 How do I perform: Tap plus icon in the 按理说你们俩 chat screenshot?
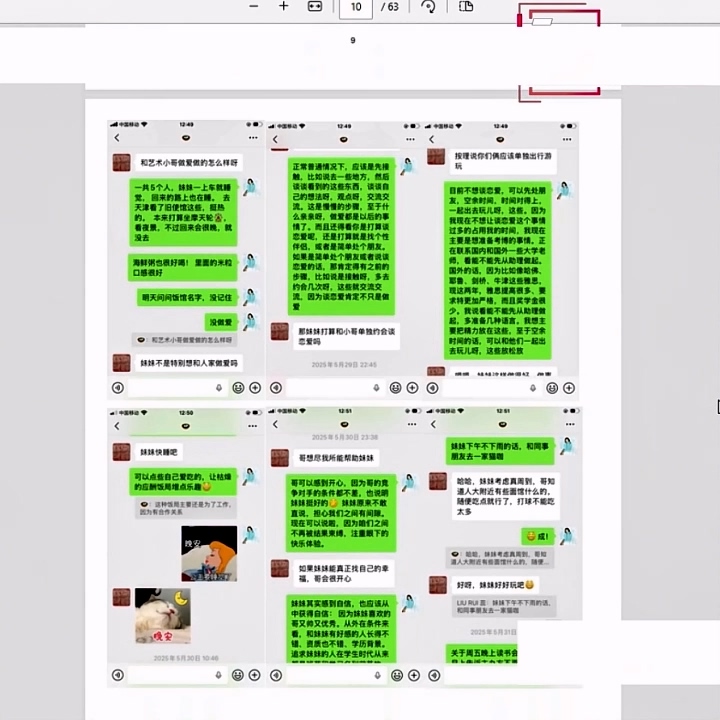click(x=569, y=388)
